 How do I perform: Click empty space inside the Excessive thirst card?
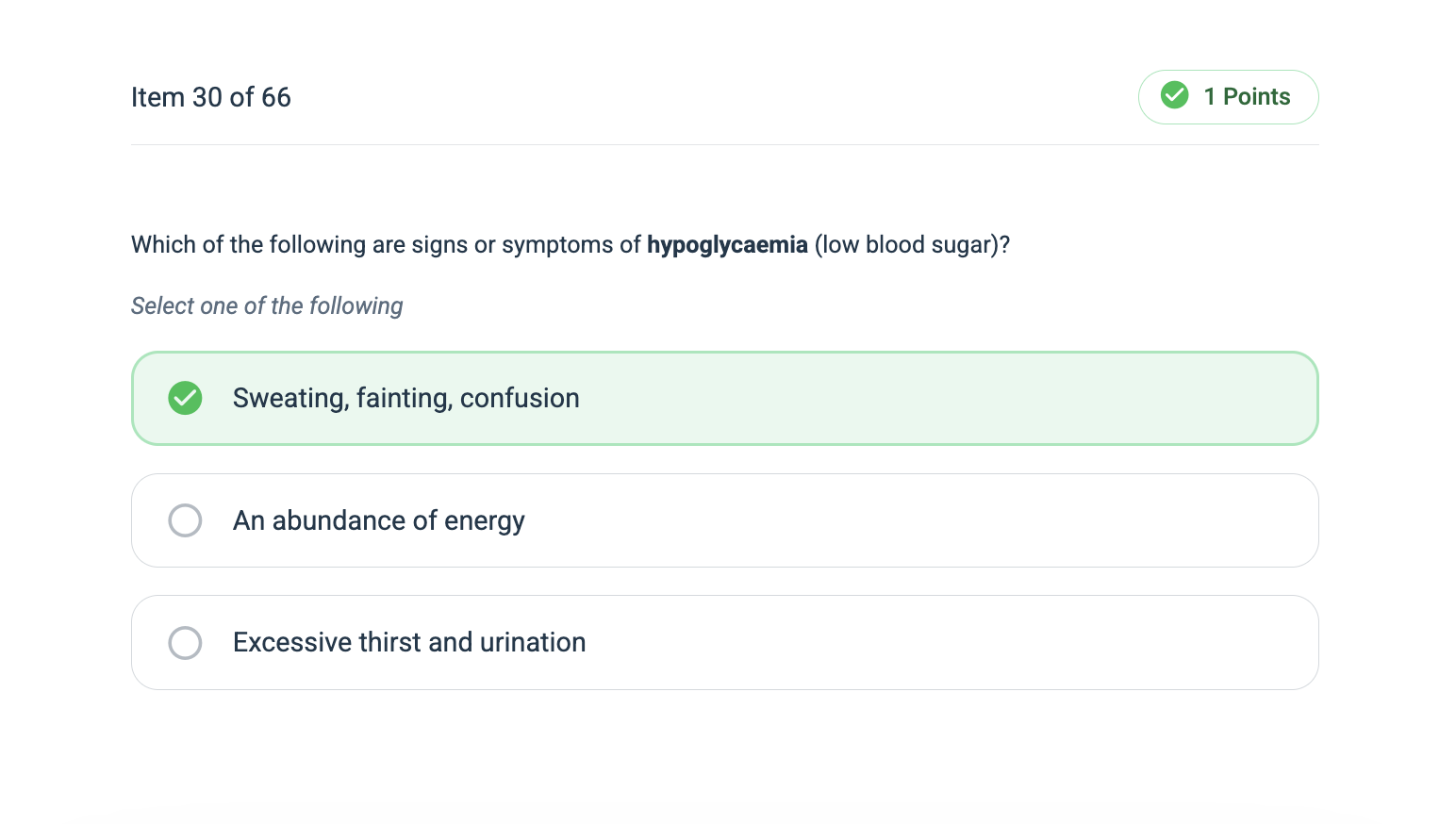(943, 643)
